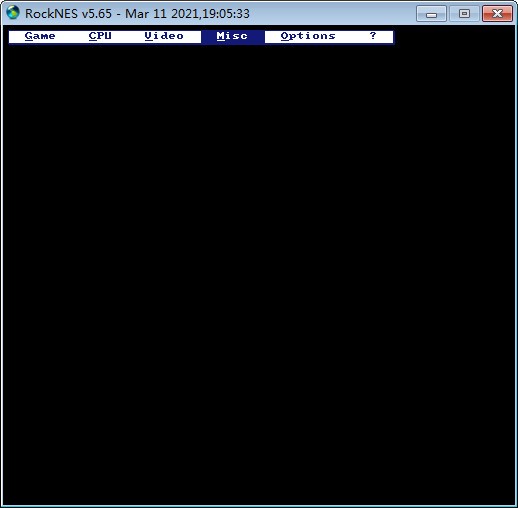Click blank menu bar space between Options and ?
Screen dimensions: 518x508
(x=353, y=36)
